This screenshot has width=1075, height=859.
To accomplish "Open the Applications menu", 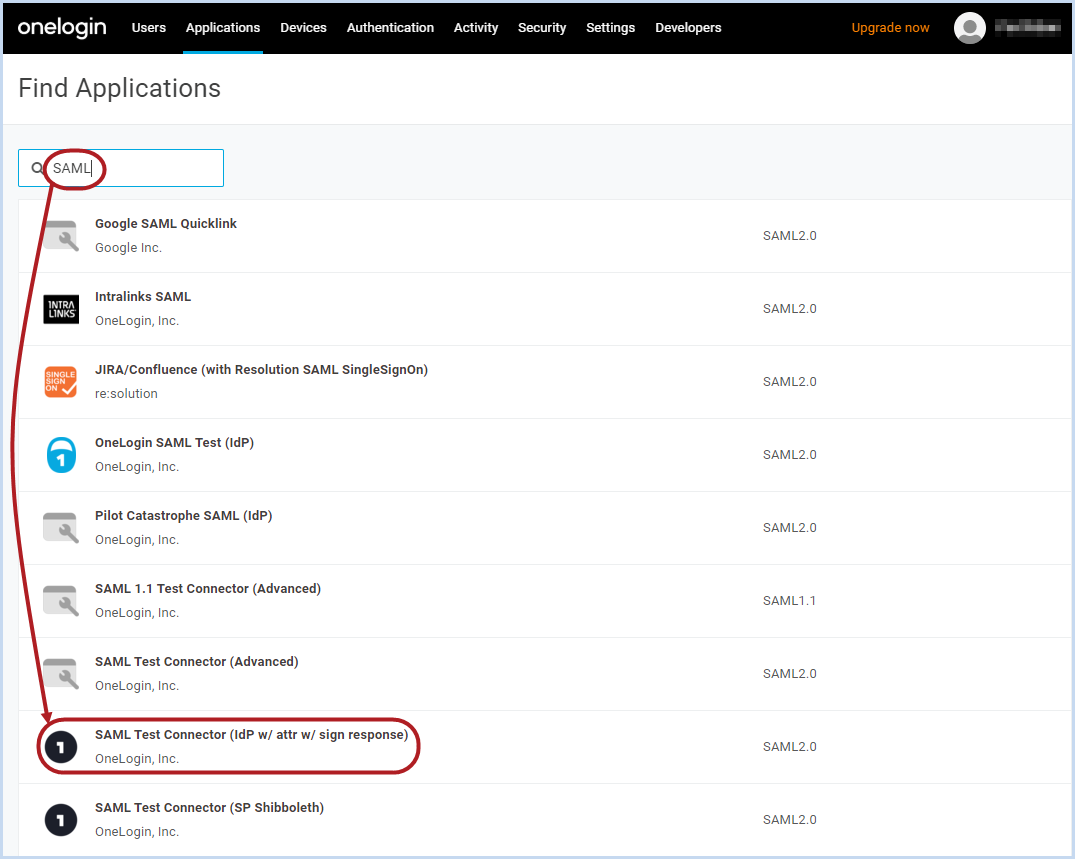I will 223,27.
